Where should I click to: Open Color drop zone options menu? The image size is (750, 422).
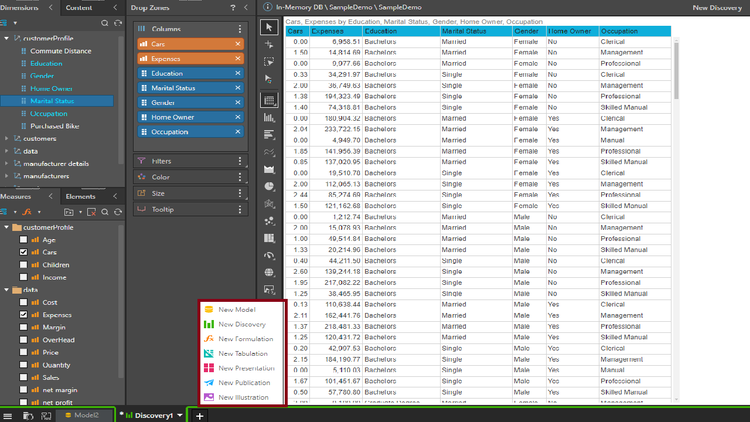pos(240,177)
